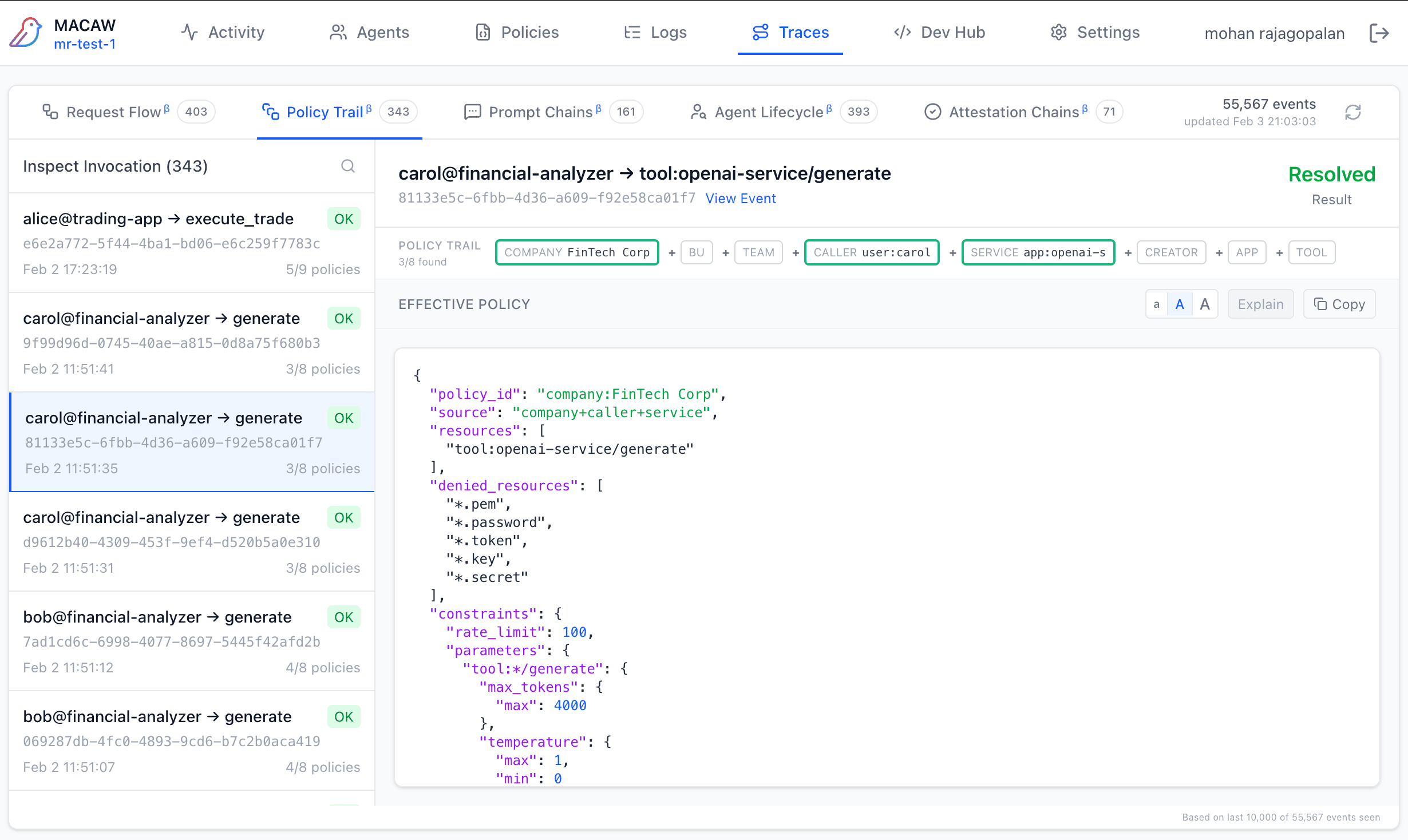Expand the SERVICE app:openai-s policy chip

coord(1038,252)
